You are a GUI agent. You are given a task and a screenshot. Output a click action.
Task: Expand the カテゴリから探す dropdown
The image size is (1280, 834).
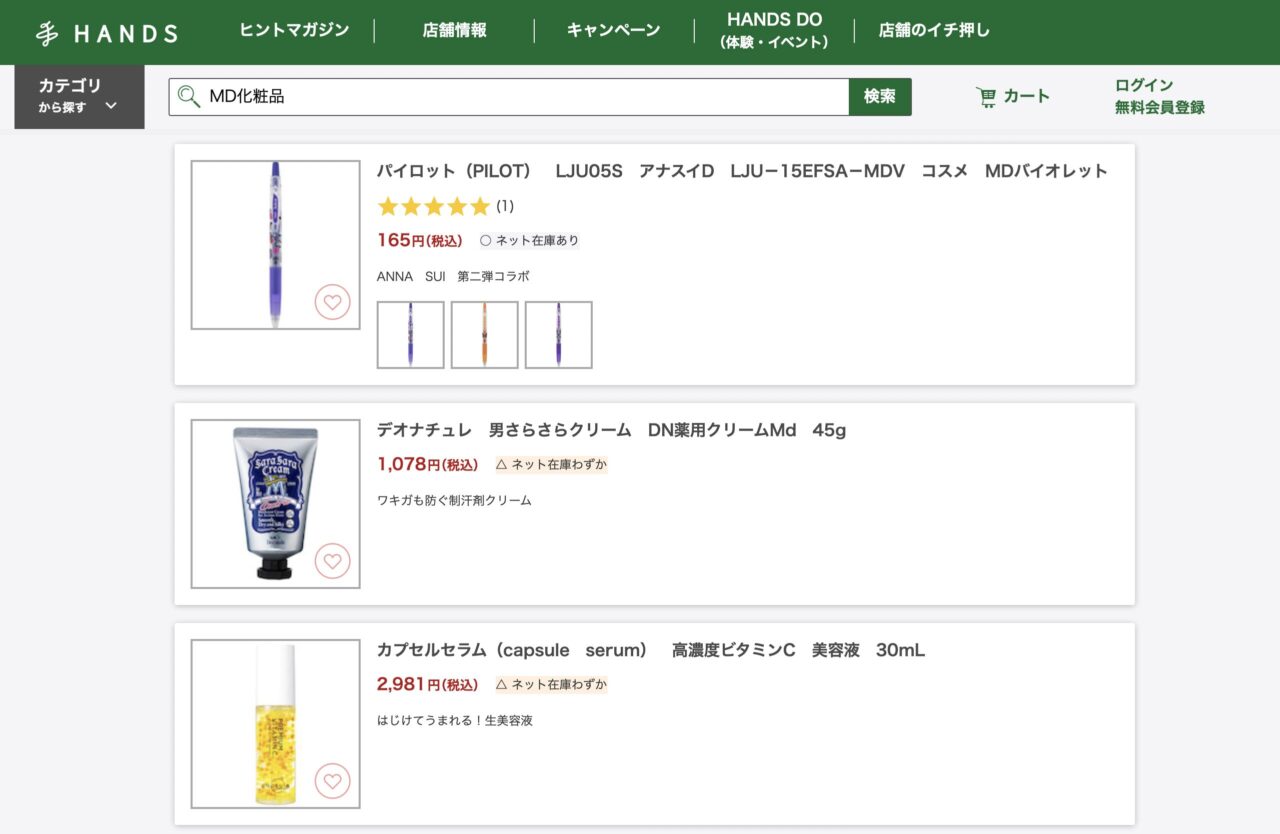(79, 97)
